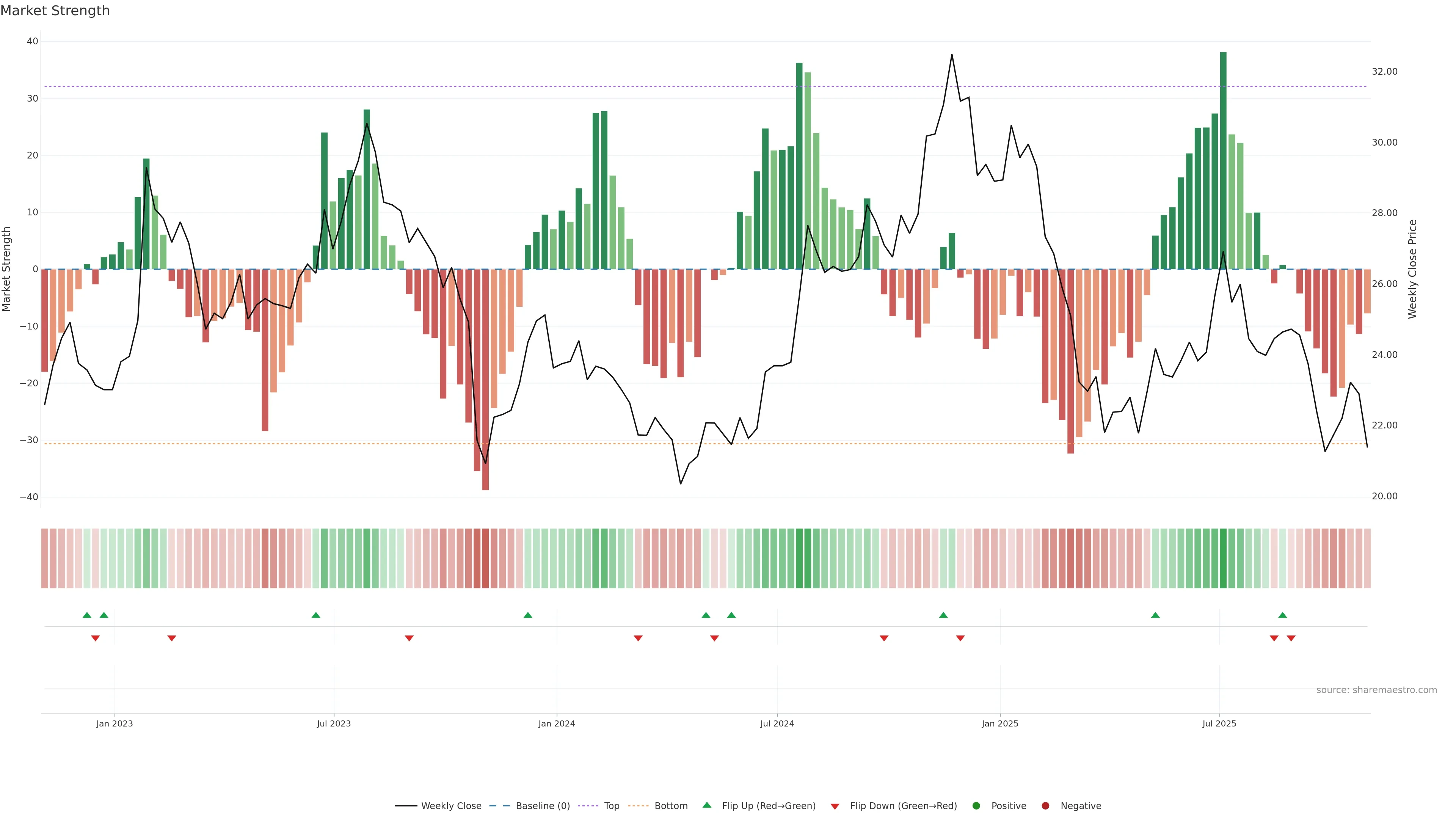Viewport: 1456px width, 819px height.
Task: Click the Market Strength chart title
Action: point(55,11)
